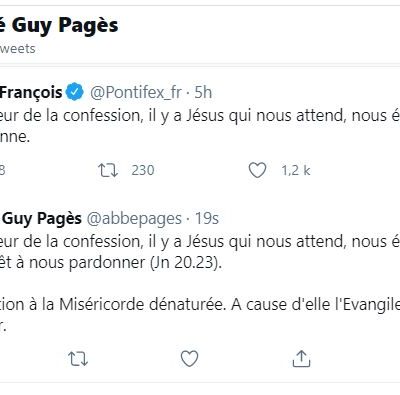This screenshot has height=395, width=400.
Task: Open the 1,2 k likes count
Action: tap(296, 170)
